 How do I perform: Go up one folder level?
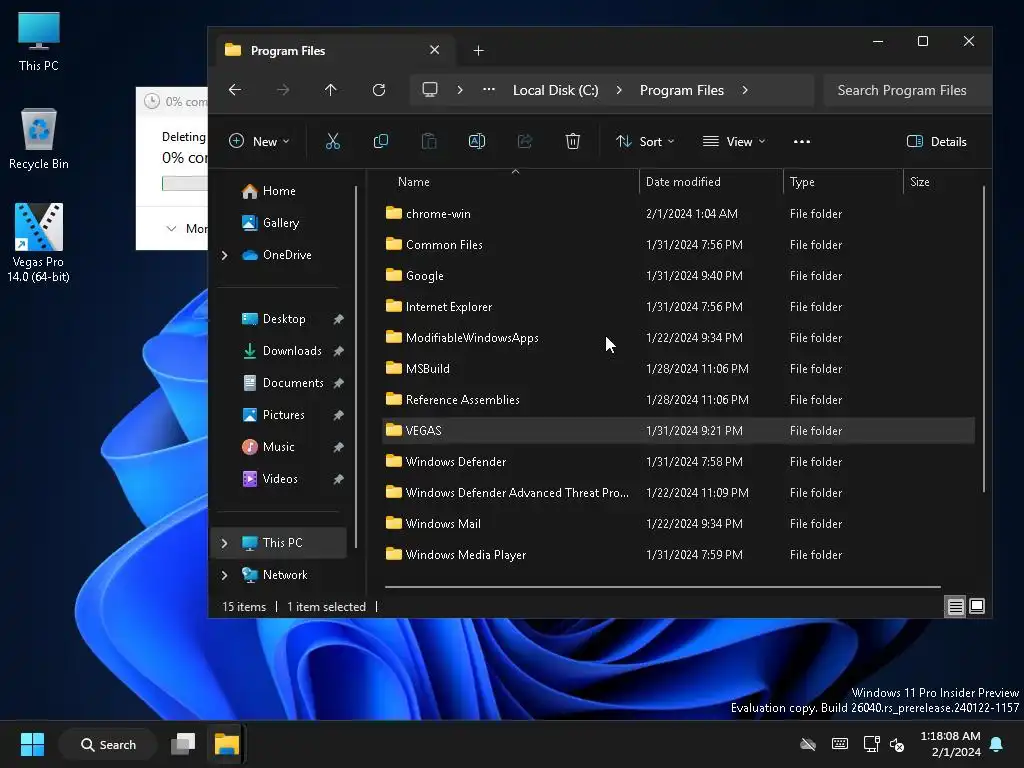click(x=330, y=89)
